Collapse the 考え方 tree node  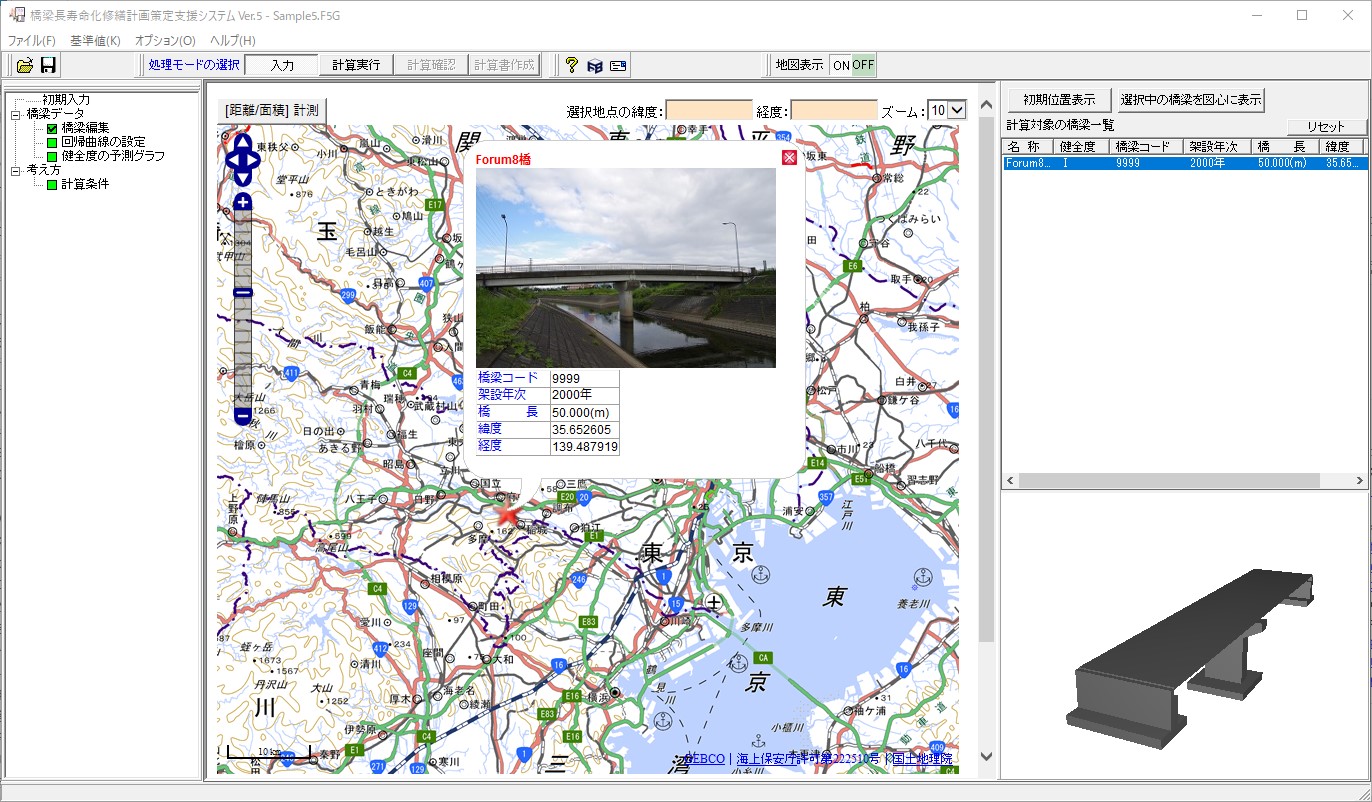point(16,171)
